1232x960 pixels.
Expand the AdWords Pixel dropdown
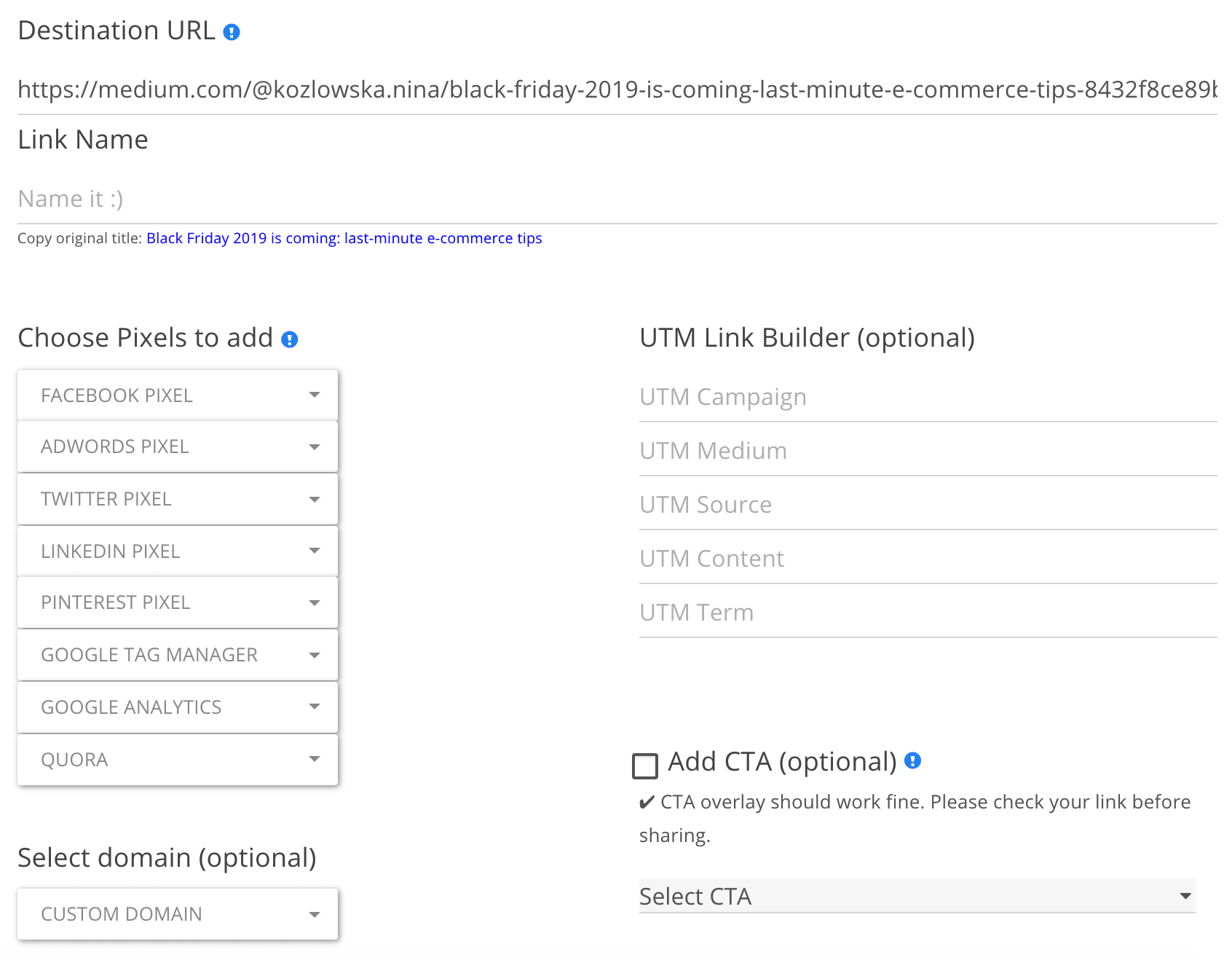[x=178, y=446]
